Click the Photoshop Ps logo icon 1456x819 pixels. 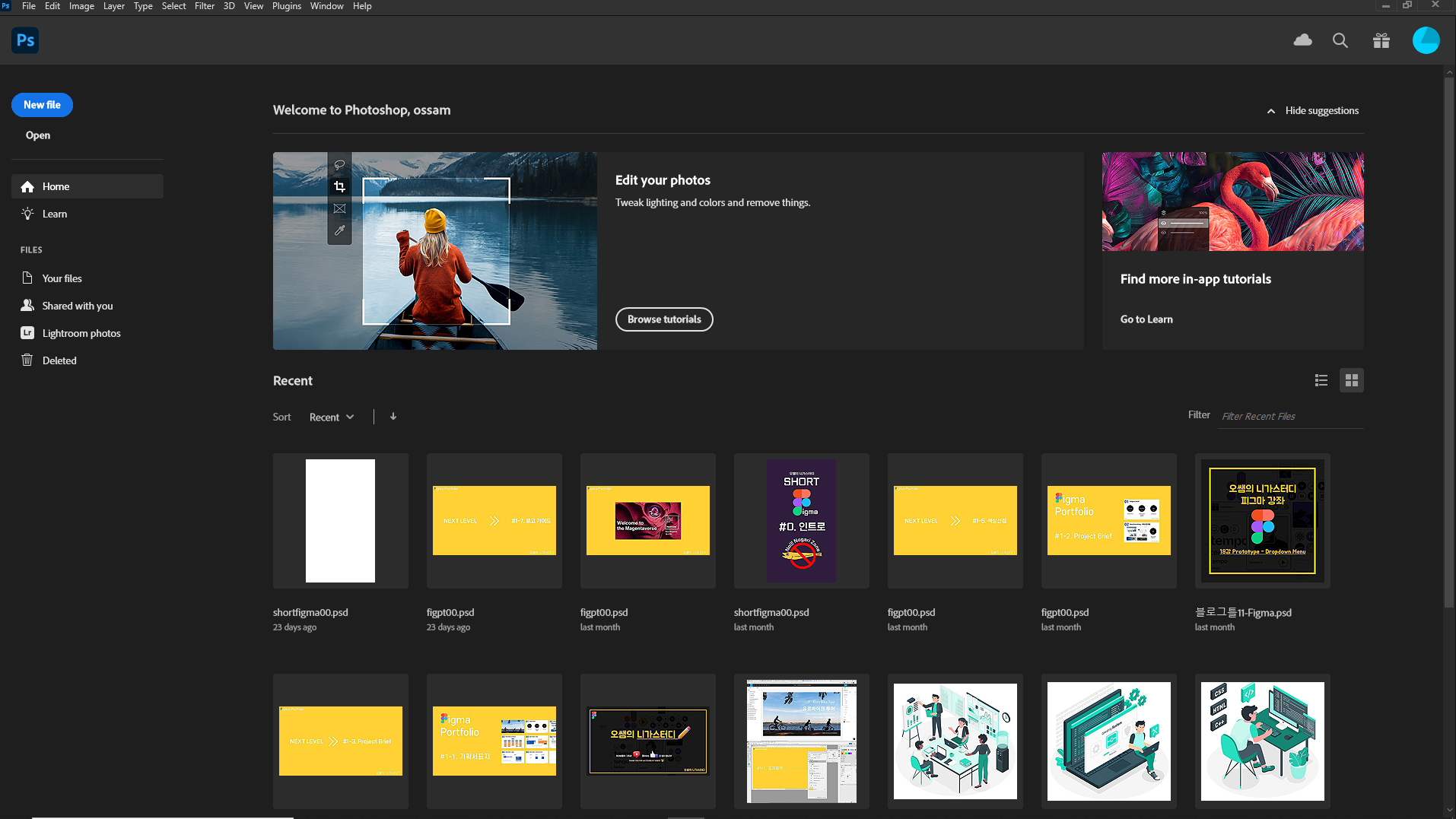(x=25, y=40)
